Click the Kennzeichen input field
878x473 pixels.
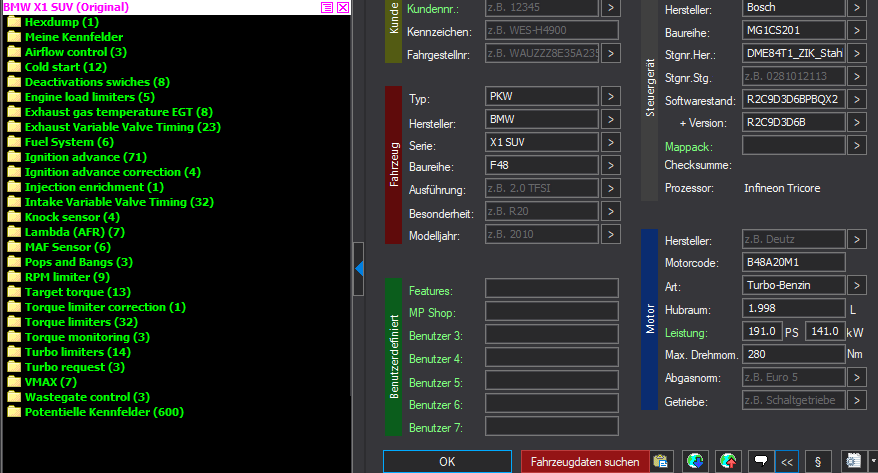pyautogui.click(x=552, y=30)
